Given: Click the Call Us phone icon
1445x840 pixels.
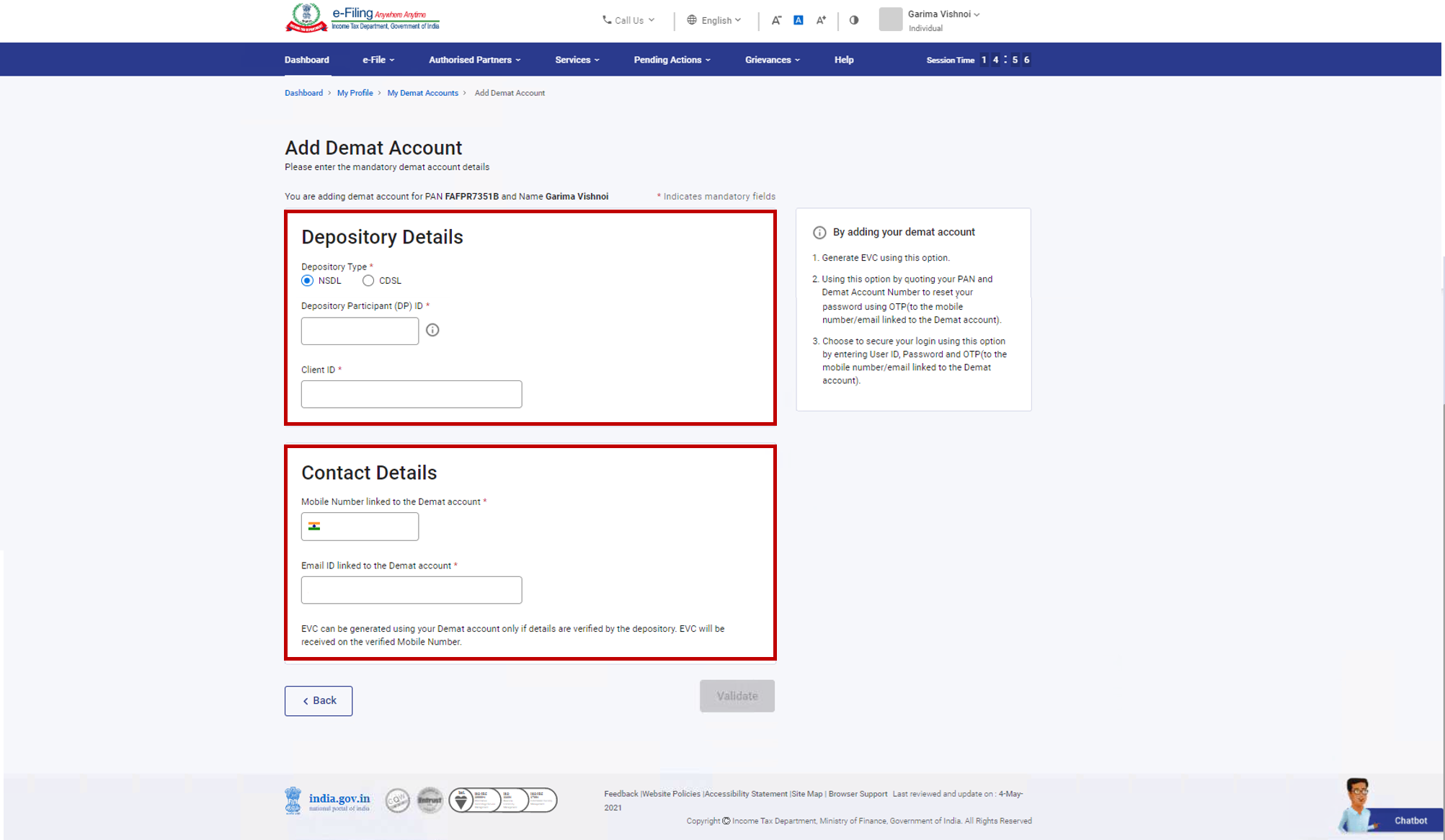Looking at the screenshot, I should (605, 20).
